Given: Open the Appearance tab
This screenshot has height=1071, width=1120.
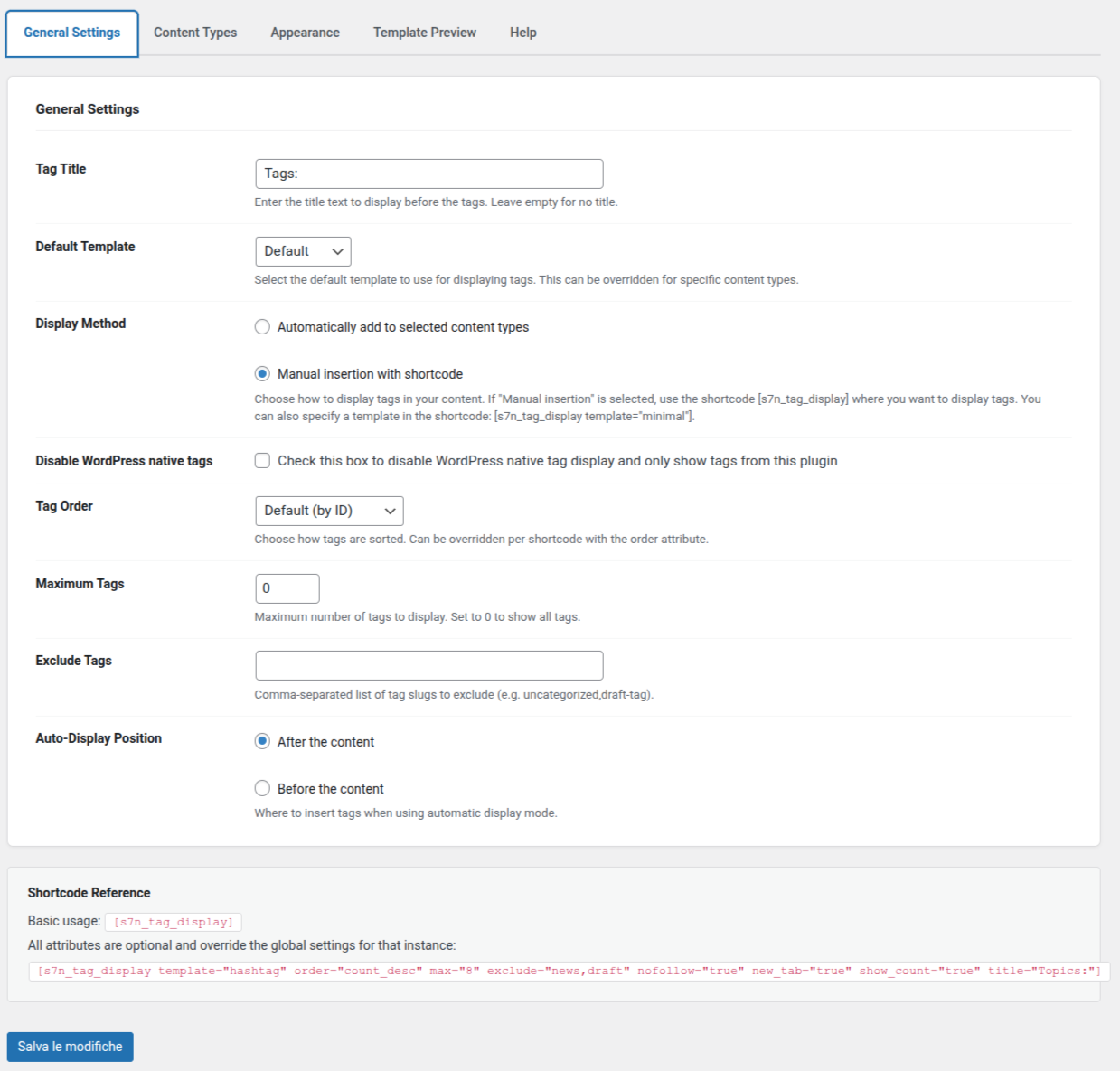Looking at the screenshot, I should click(305, 33).
